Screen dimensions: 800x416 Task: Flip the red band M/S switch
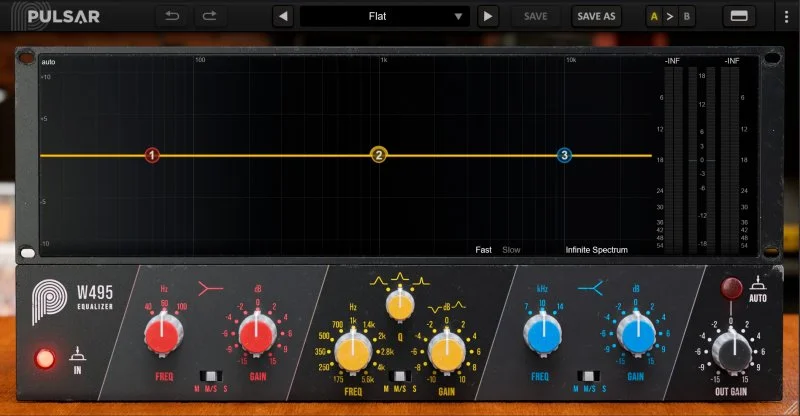(211, 377)
